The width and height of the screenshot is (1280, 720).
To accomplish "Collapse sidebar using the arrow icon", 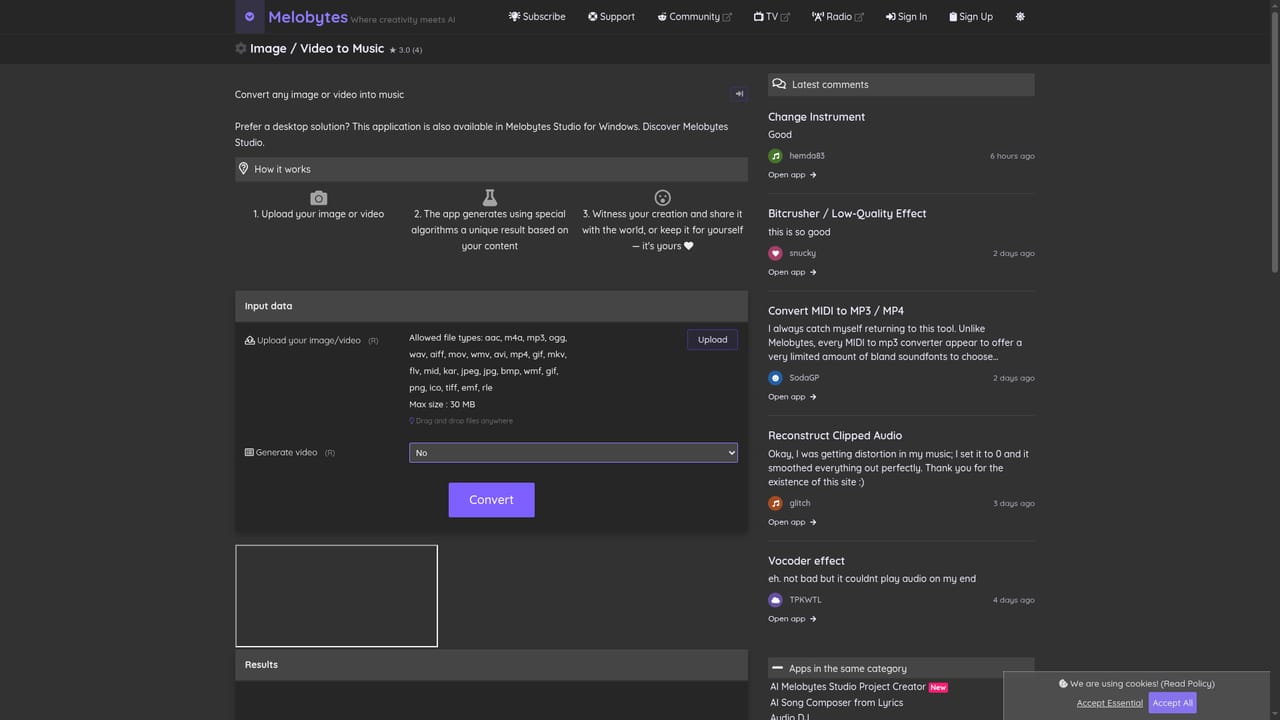I will (739, 94).
